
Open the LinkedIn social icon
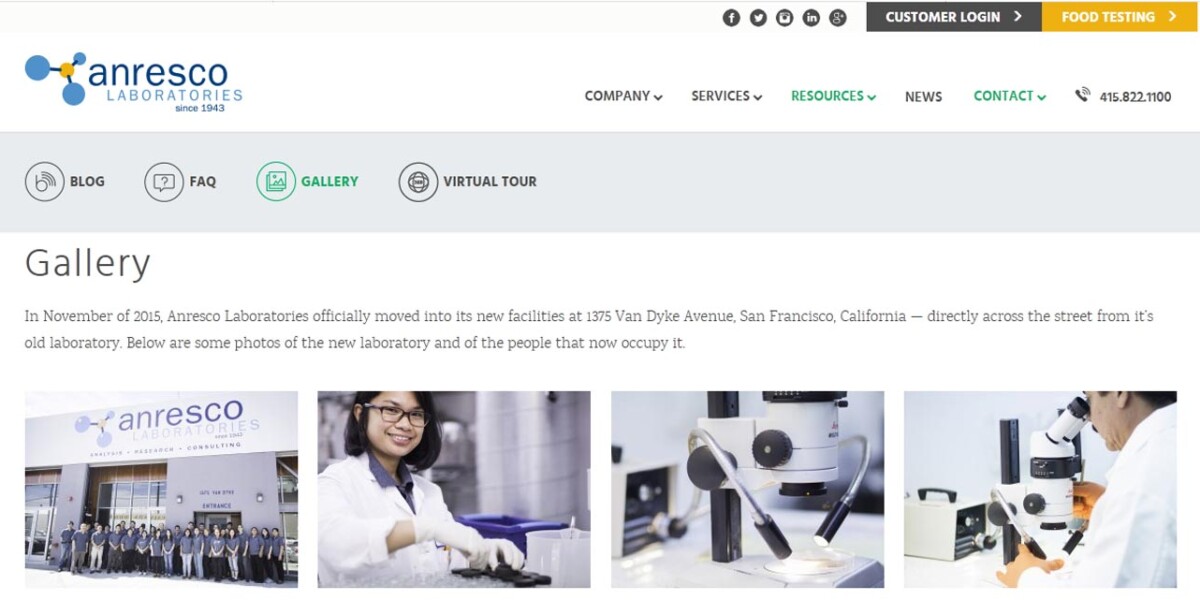click(811, 17)
